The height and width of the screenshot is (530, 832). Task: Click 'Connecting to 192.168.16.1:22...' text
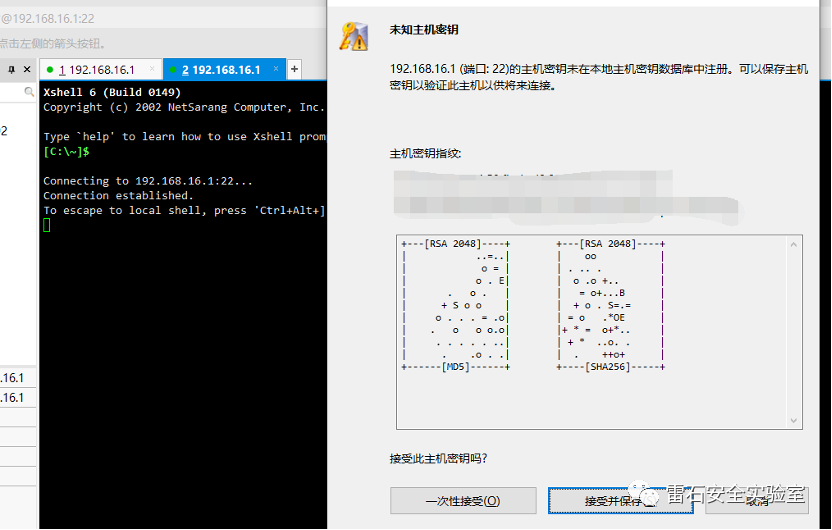click(x=148, y=181)
